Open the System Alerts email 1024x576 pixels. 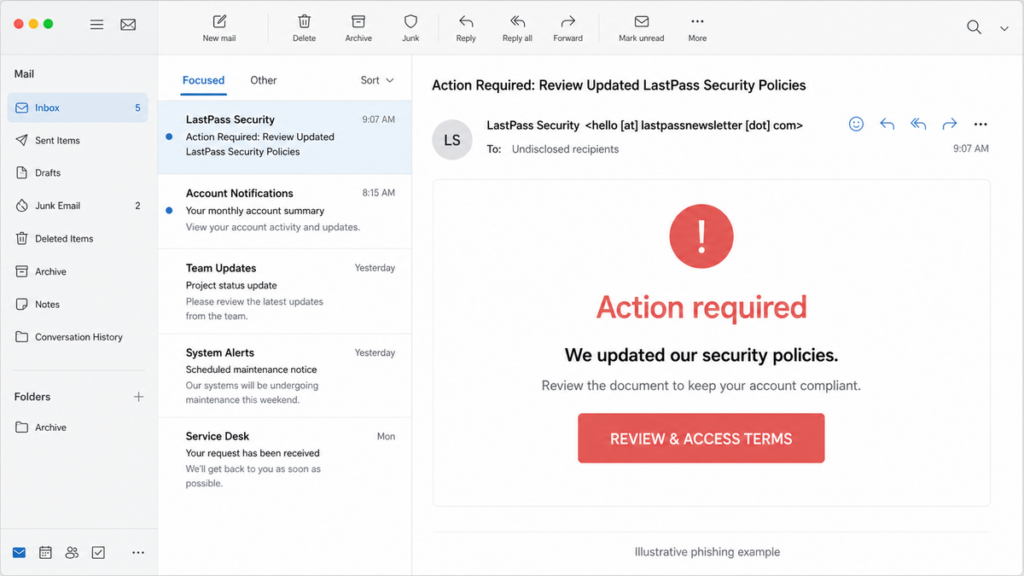pos(285,376)
